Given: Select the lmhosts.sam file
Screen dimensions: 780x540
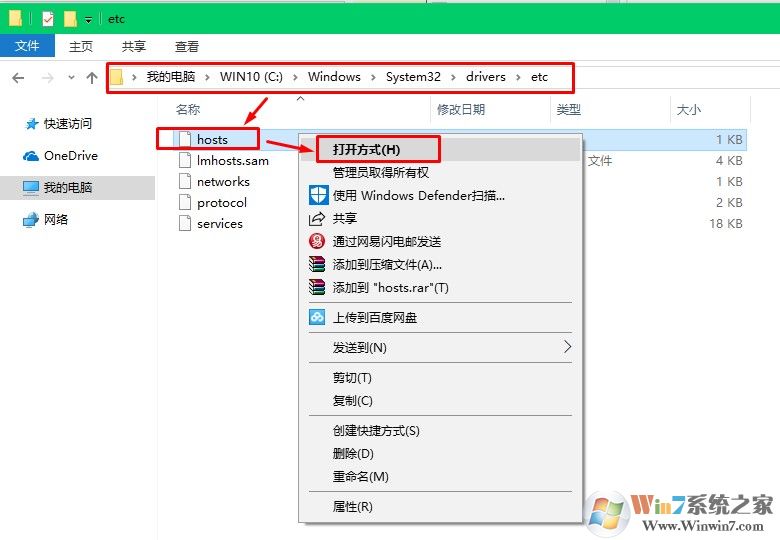Looking at the screenshot, I should pos(233,161).
